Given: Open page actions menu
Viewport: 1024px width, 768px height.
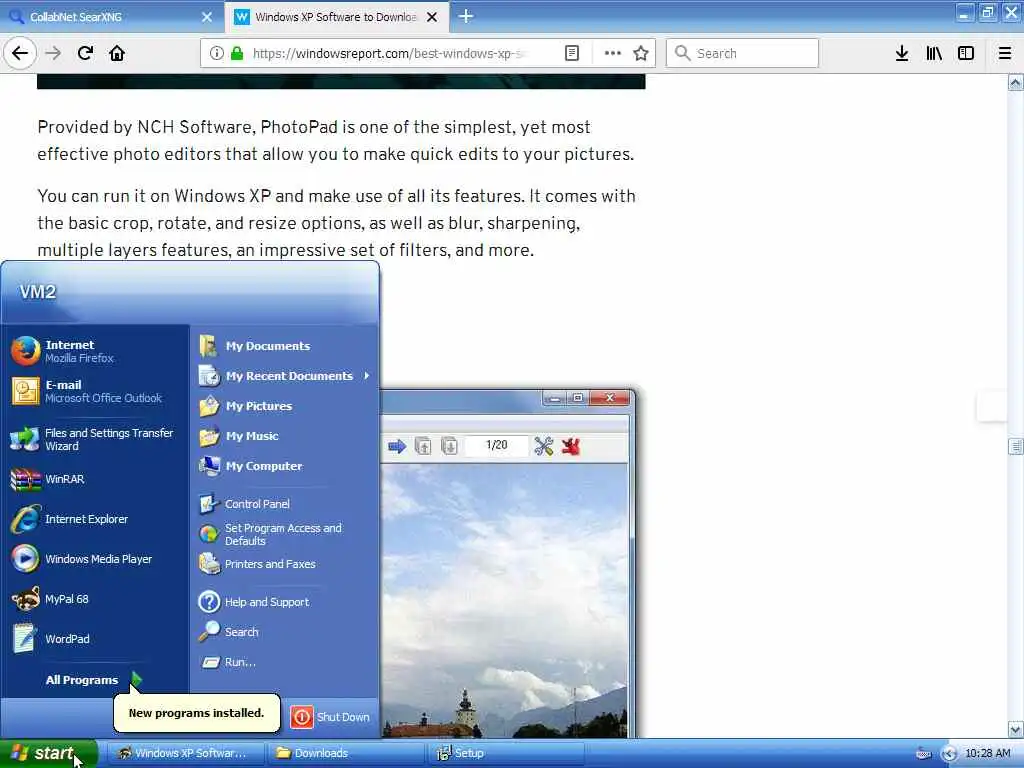Looking at the screenshot, I should point(612,53).
